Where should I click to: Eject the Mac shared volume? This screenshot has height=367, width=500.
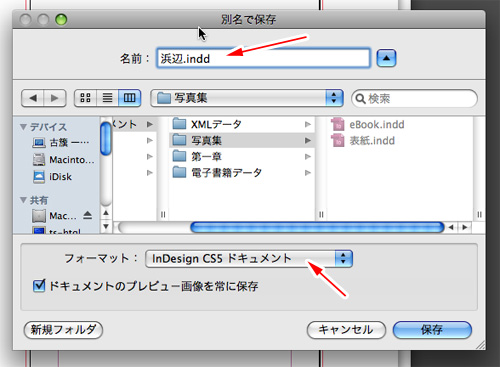(x=87, y=215)
